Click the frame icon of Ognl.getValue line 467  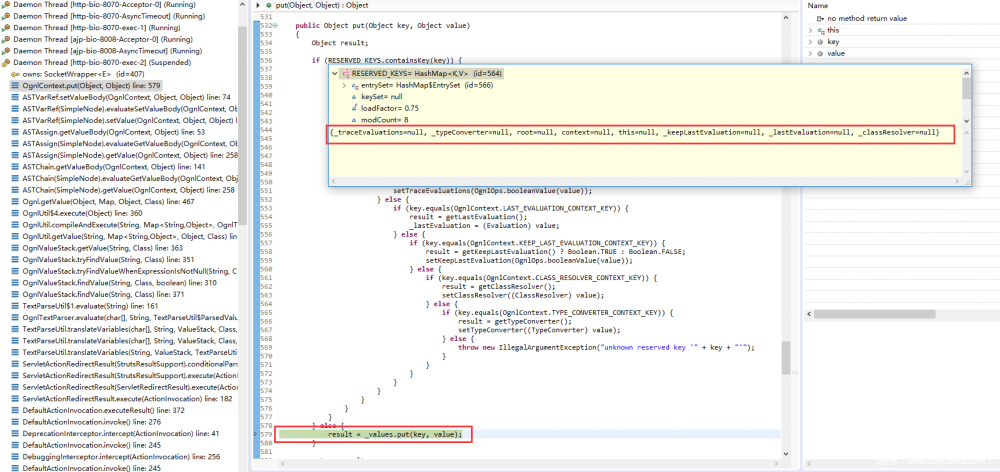point(15,202)
